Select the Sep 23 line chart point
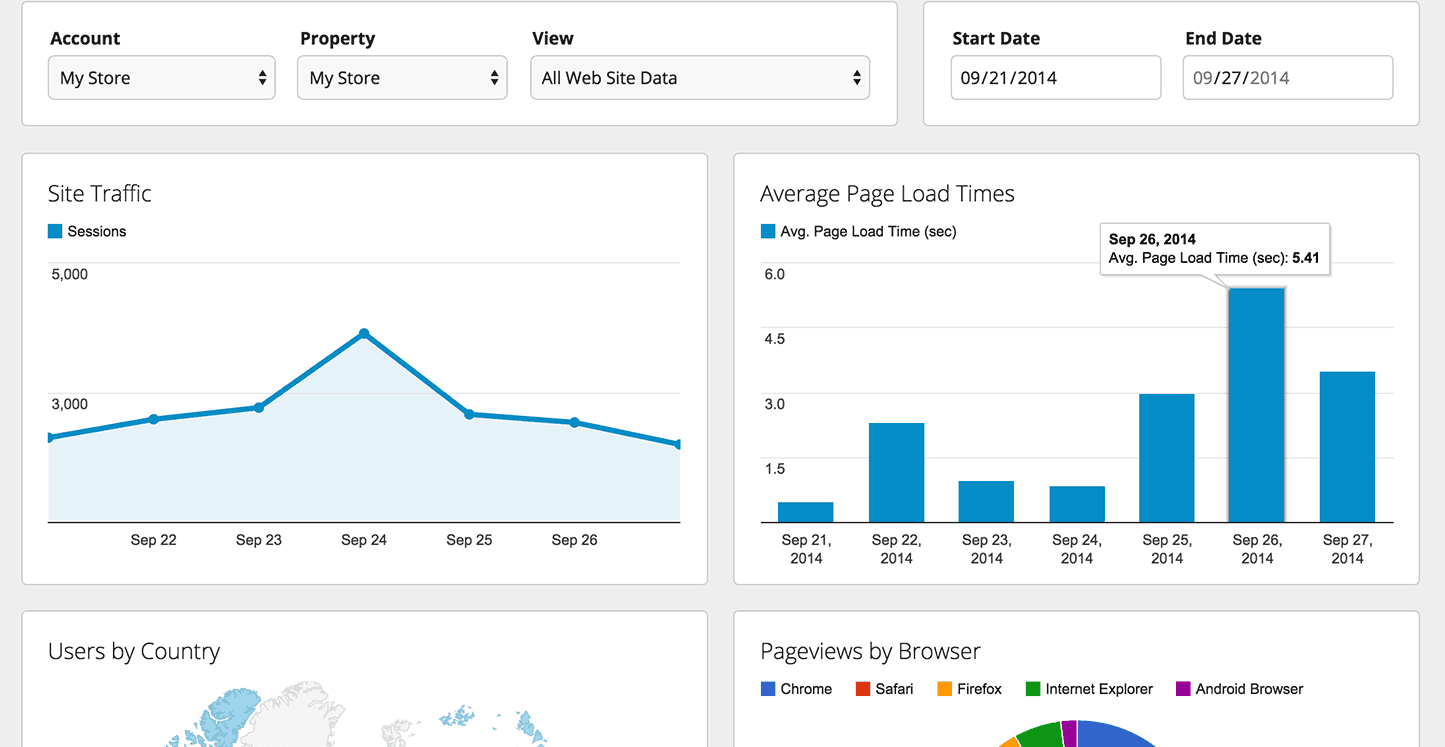Image resolution: width=1445 pixels, height=747 pixels. (x=259, y=407)
